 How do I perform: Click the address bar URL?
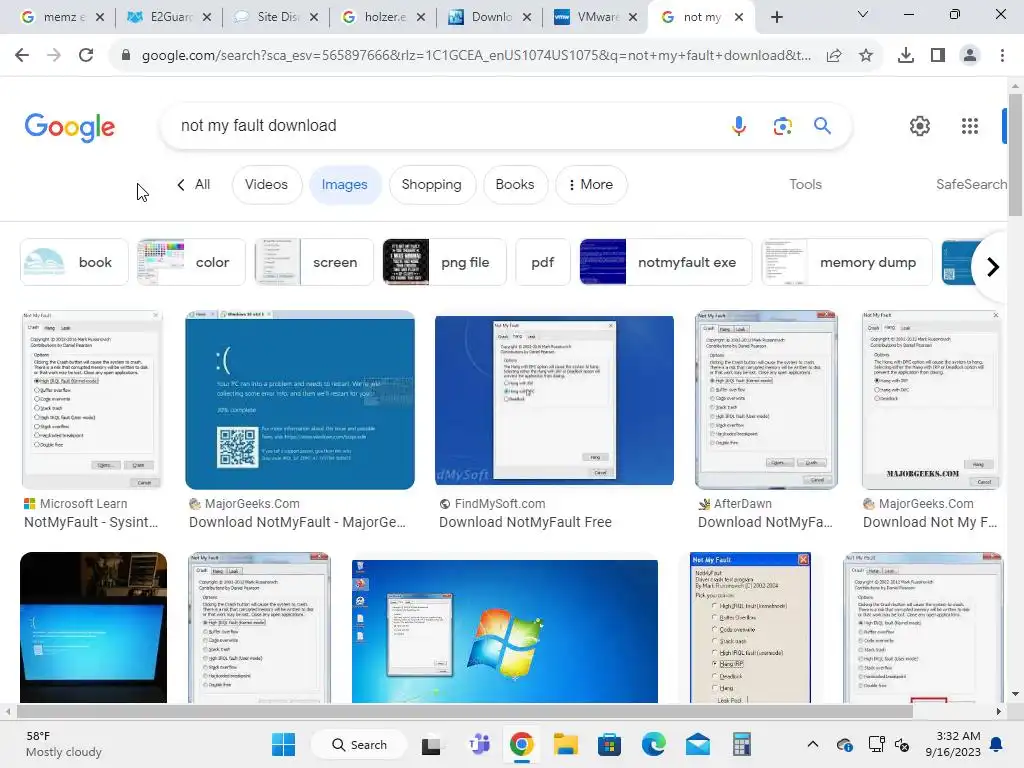pyautogui.click(x=475, y=56)
